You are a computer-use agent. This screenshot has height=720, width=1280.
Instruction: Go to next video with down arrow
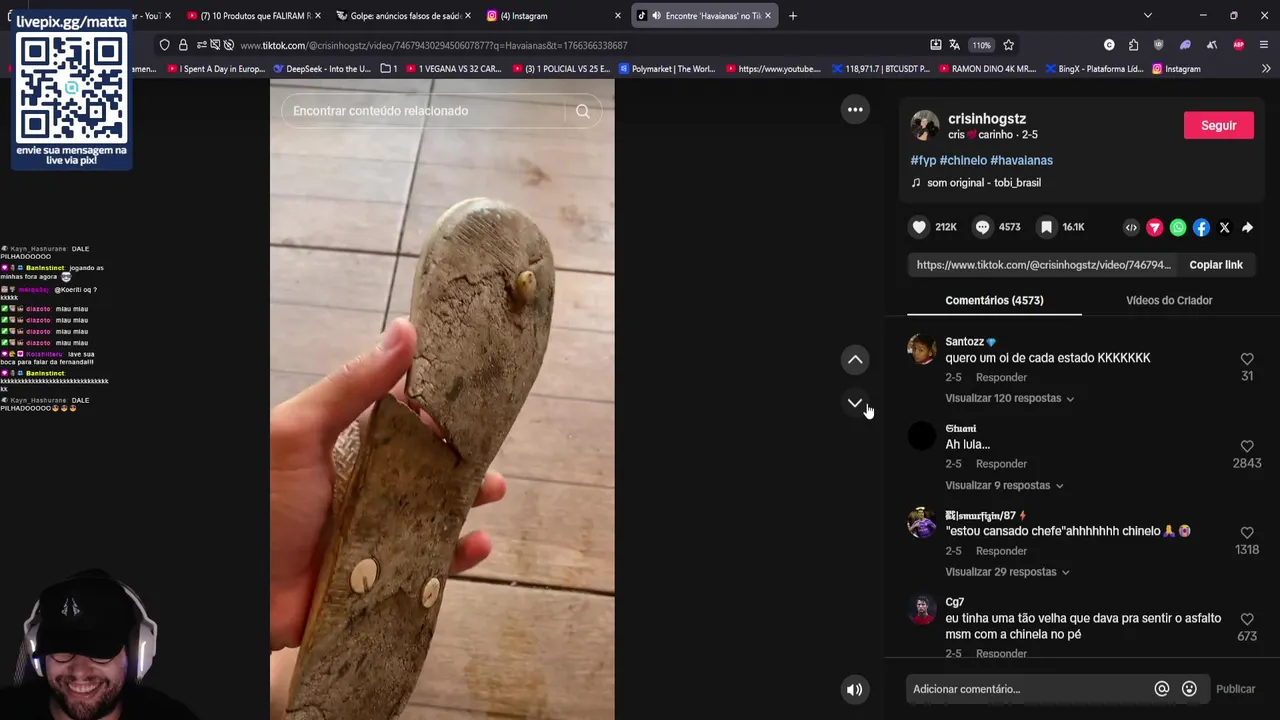point(855,403)
